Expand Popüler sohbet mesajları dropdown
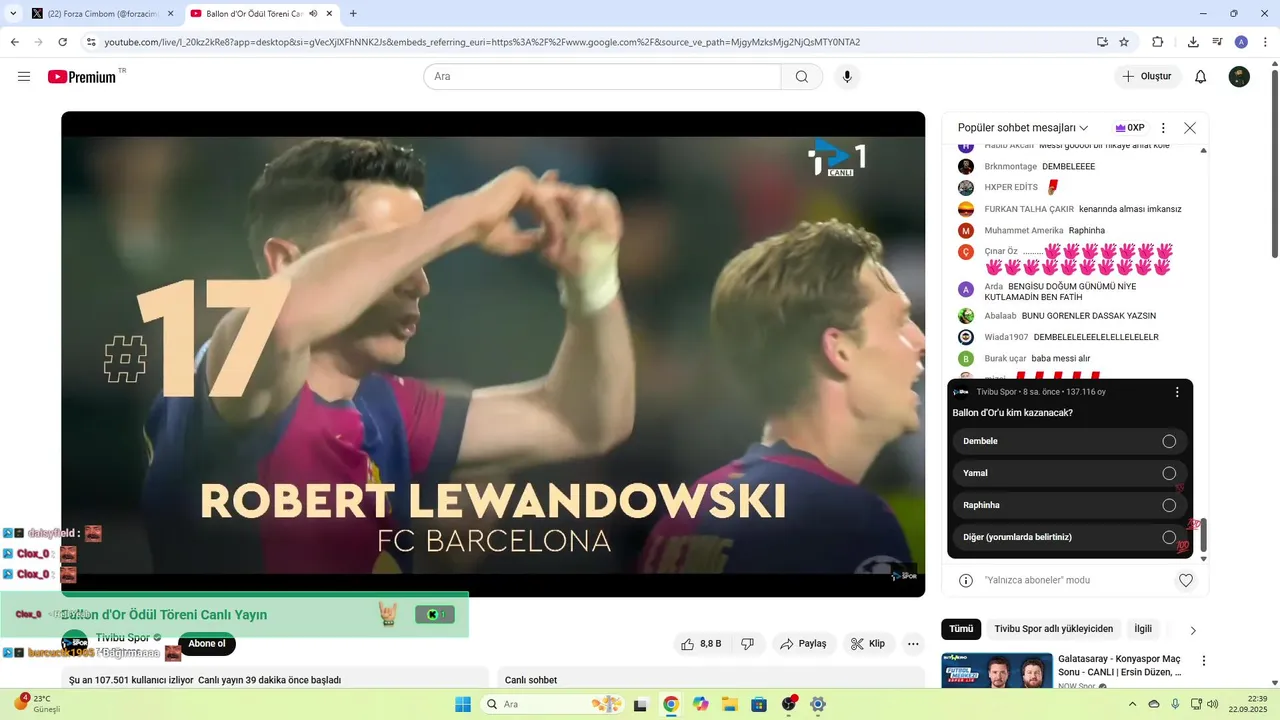Viewport: 1280px width, 720px height. click(x=1022, y=128)
